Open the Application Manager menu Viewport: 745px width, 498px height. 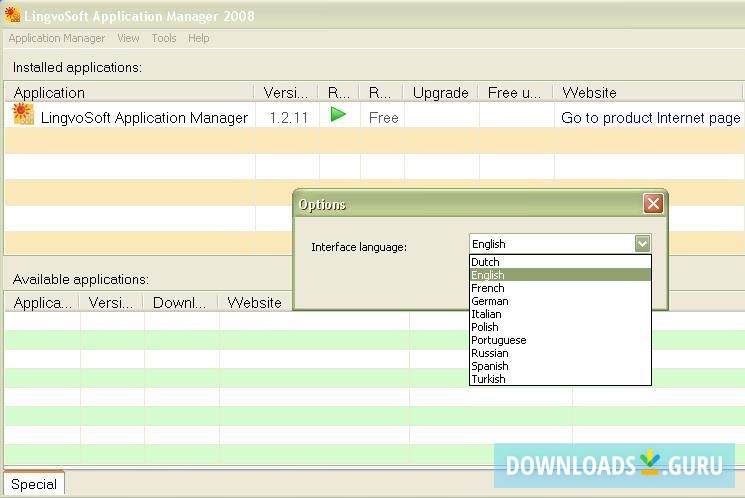pos(57,38)
